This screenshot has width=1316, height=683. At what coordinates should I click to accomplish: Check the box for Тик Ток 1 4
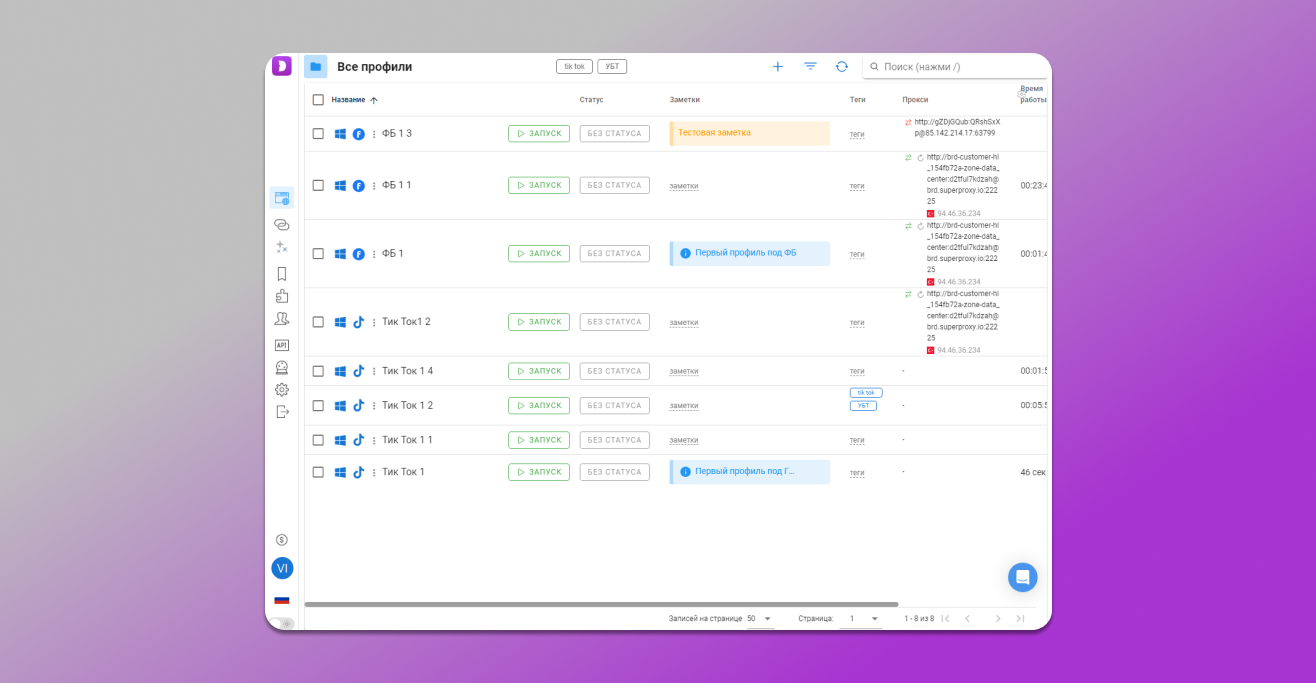(318, 371)
